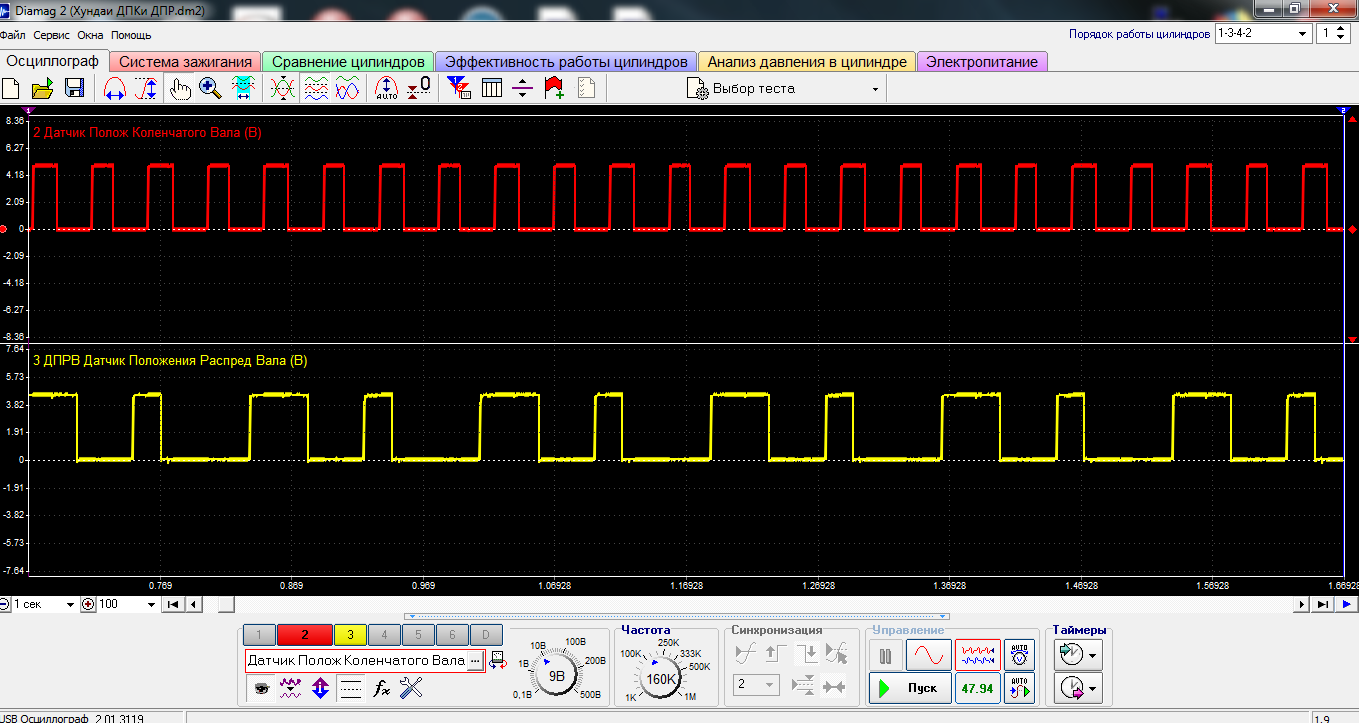The width and height of the screenshot is (1359, 723).
Task: Click the probe preset icon beside channel name
Action: pyautogui.click(x=497, y=661)
